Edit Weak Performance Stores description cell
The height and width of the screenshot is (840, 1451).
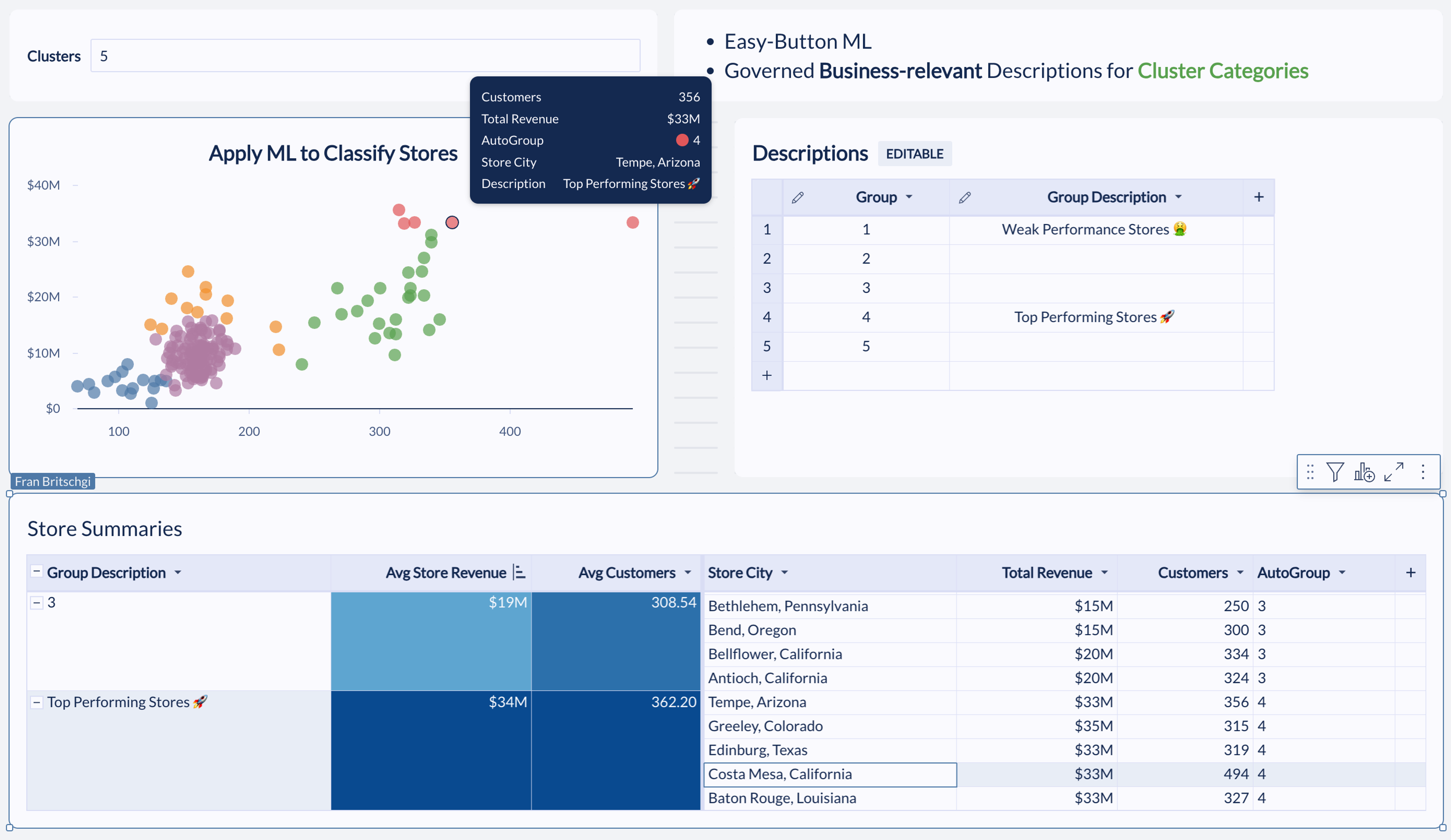(1096, 230)
